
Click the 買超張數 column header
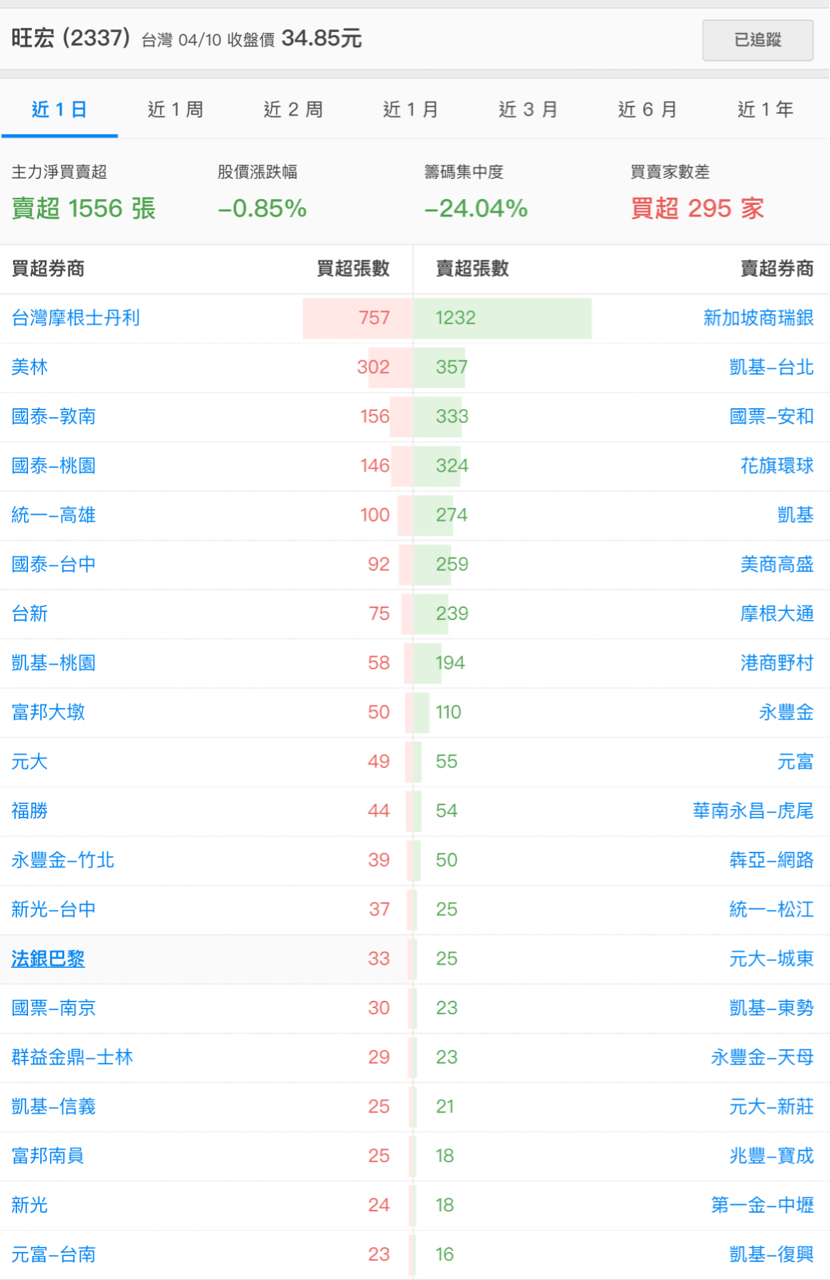[350, 268]
